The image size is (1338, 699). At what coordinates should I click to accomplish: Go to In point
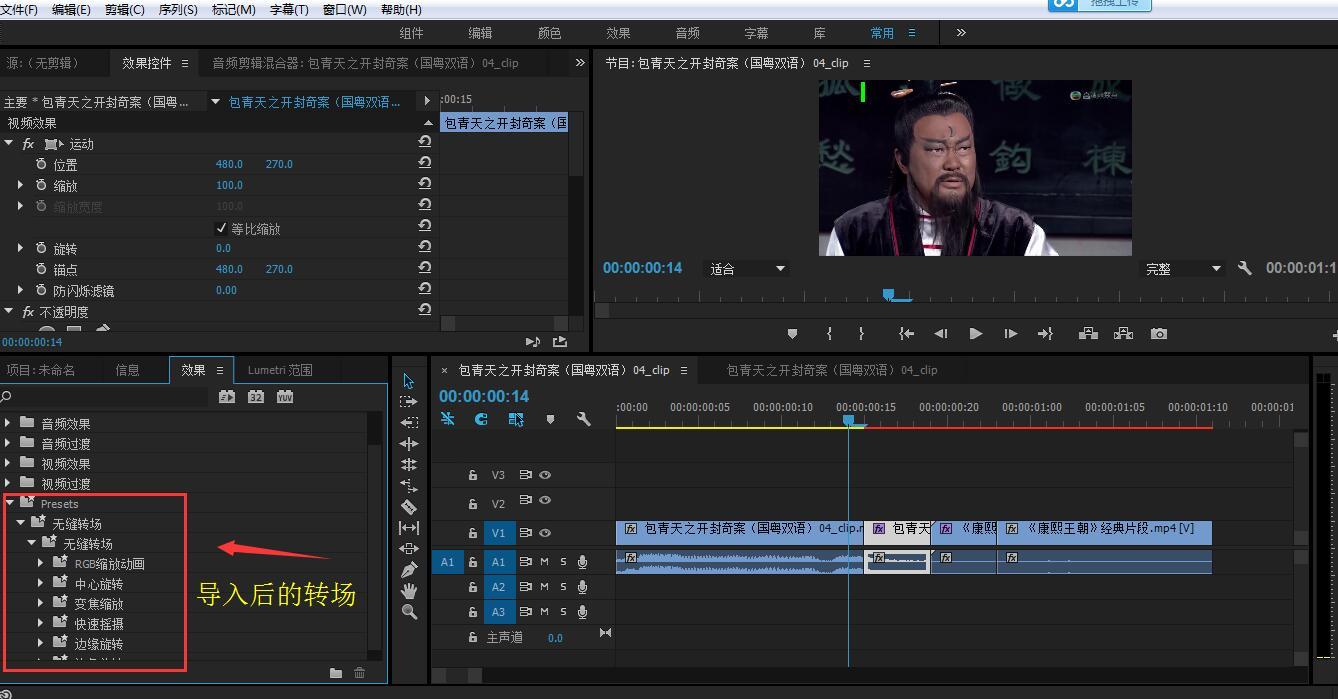coord(906,334)
